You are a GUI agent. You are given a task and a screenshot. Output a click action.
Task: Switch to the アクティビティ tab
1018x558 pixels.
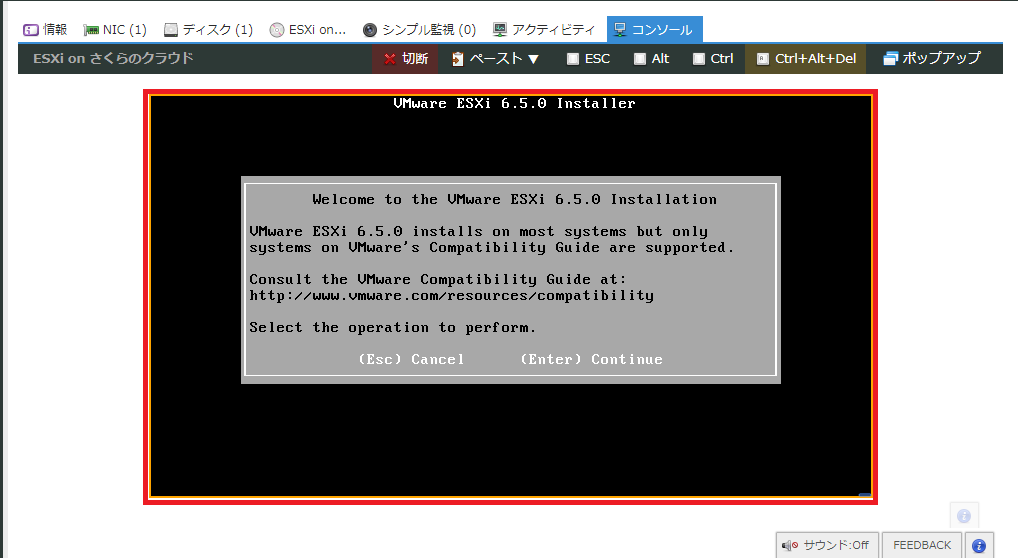[x=545, y=30]
